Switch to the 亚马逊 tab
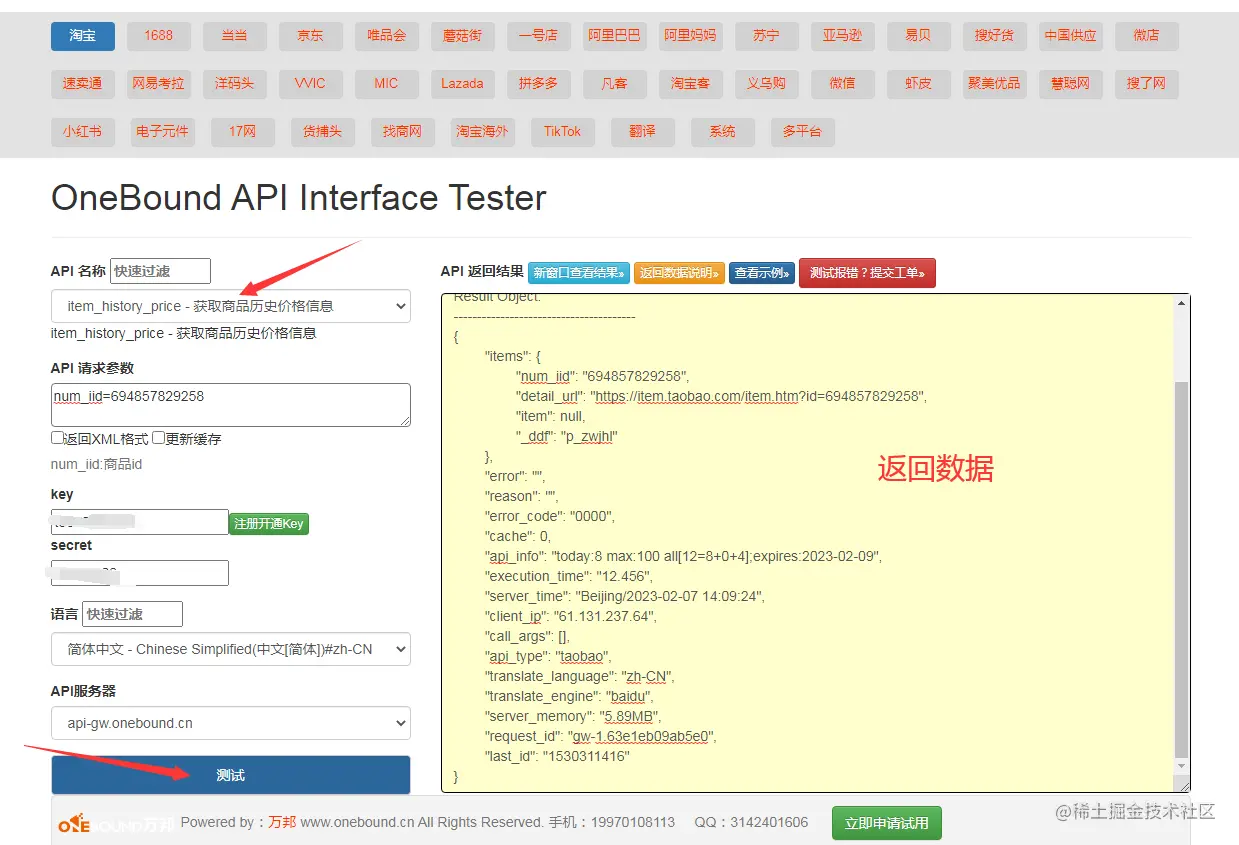 (x=842, y=36)
